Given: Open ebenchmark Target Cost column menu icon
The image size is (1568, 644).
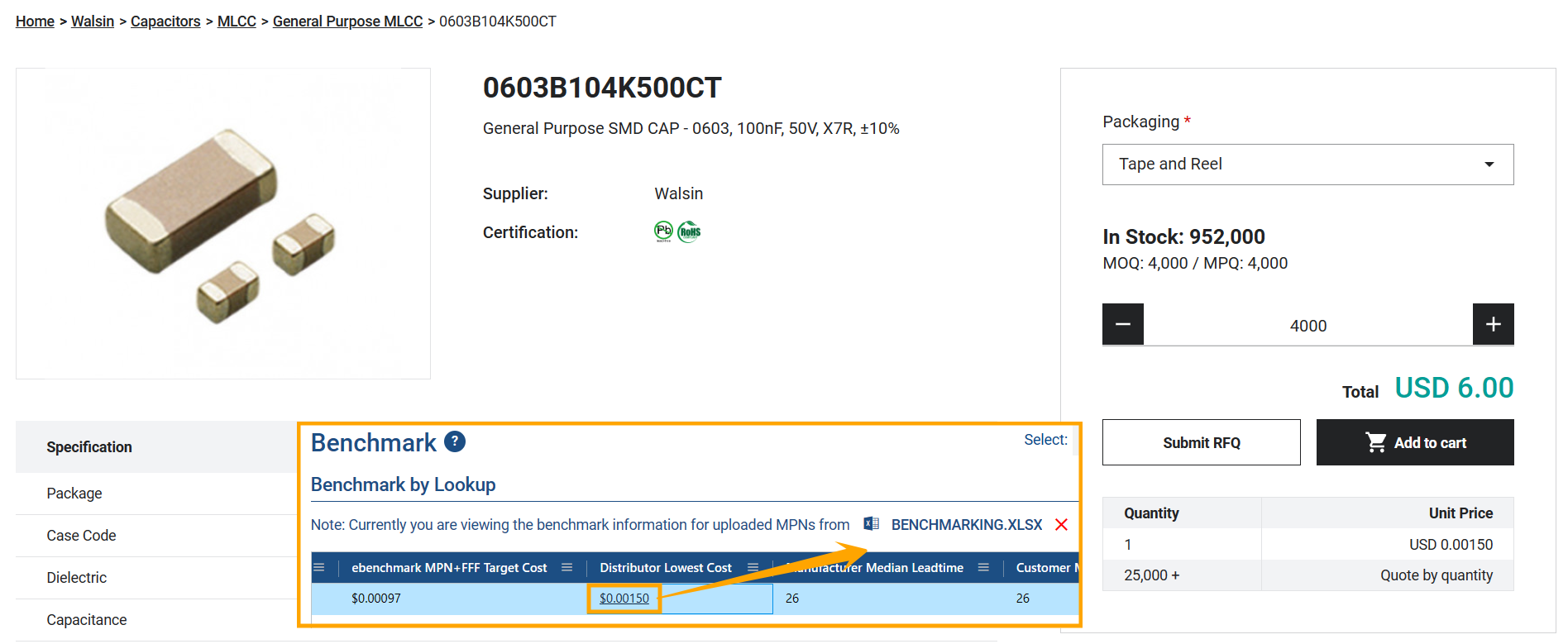Looking at the screenshot, I should 566,568.
